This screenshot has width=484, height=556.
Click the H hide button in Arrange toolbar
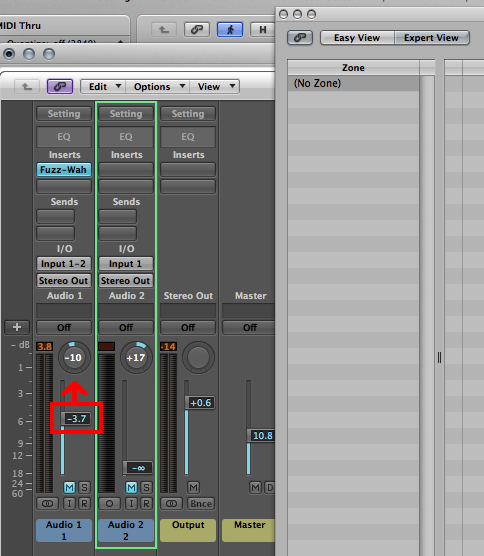coord(263,29)
